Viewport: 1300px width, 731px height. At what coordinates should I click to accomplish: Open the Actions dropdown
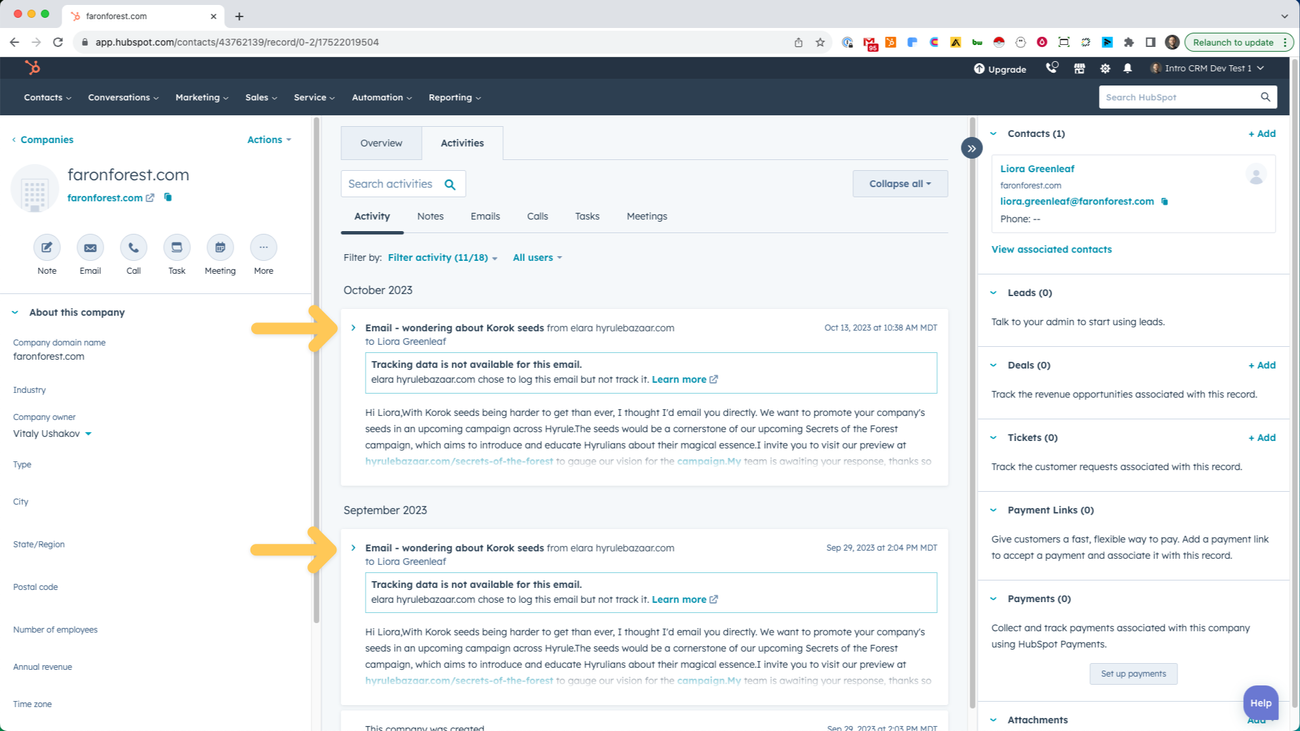pyautogui.click(x=268, y=139)
